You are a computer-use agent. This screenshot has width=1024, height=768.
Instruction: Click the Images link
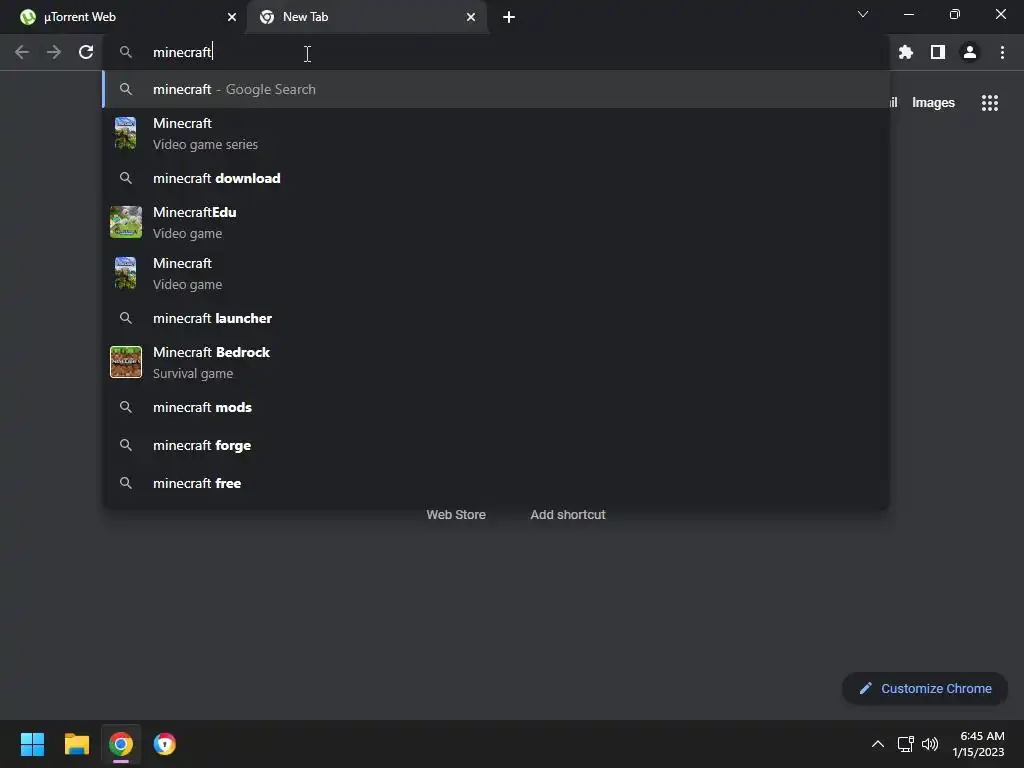point(933,103)
